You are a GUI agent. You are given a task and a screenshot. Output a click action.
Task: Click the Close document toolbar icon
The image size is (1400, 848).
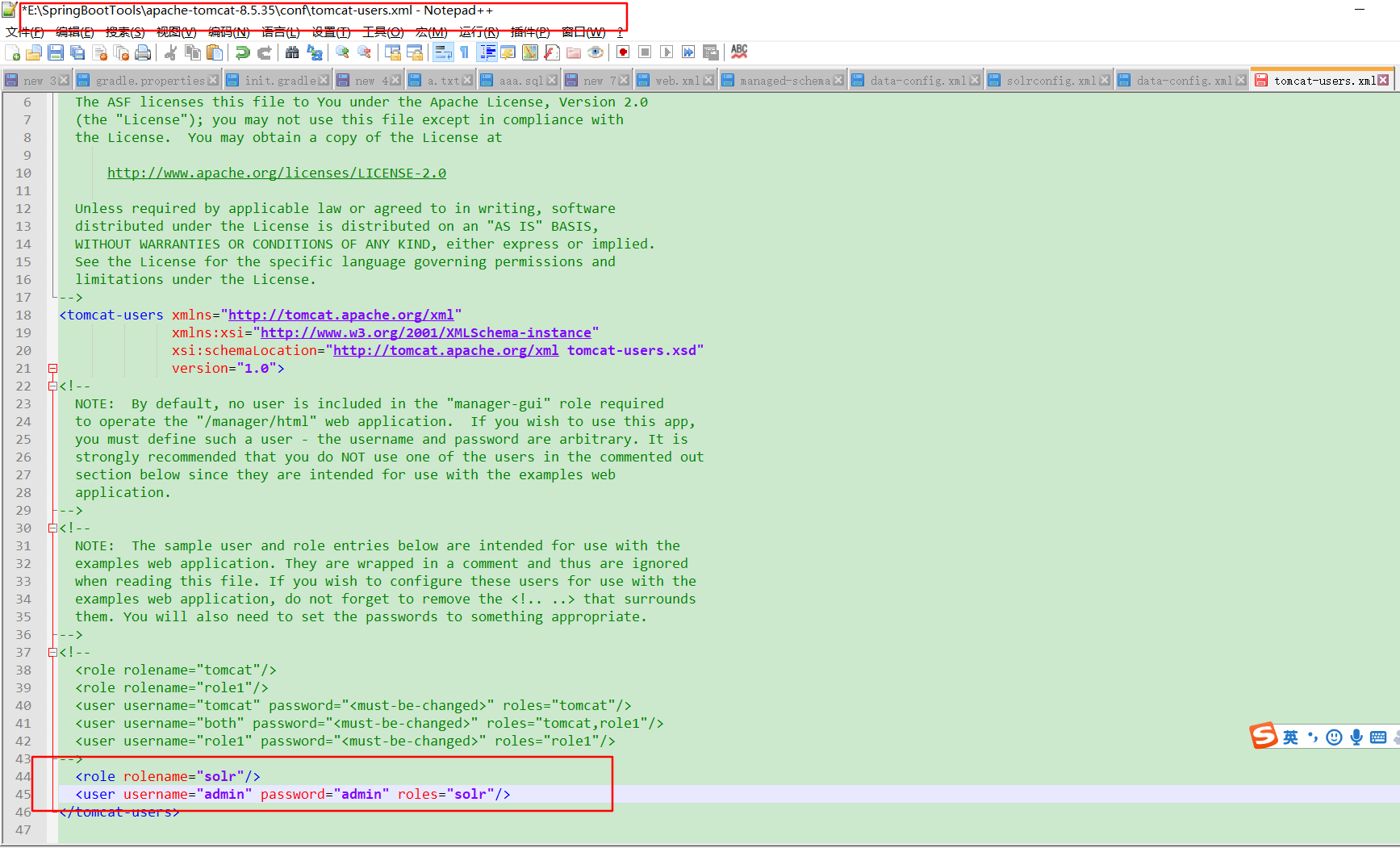pos(100,53)
